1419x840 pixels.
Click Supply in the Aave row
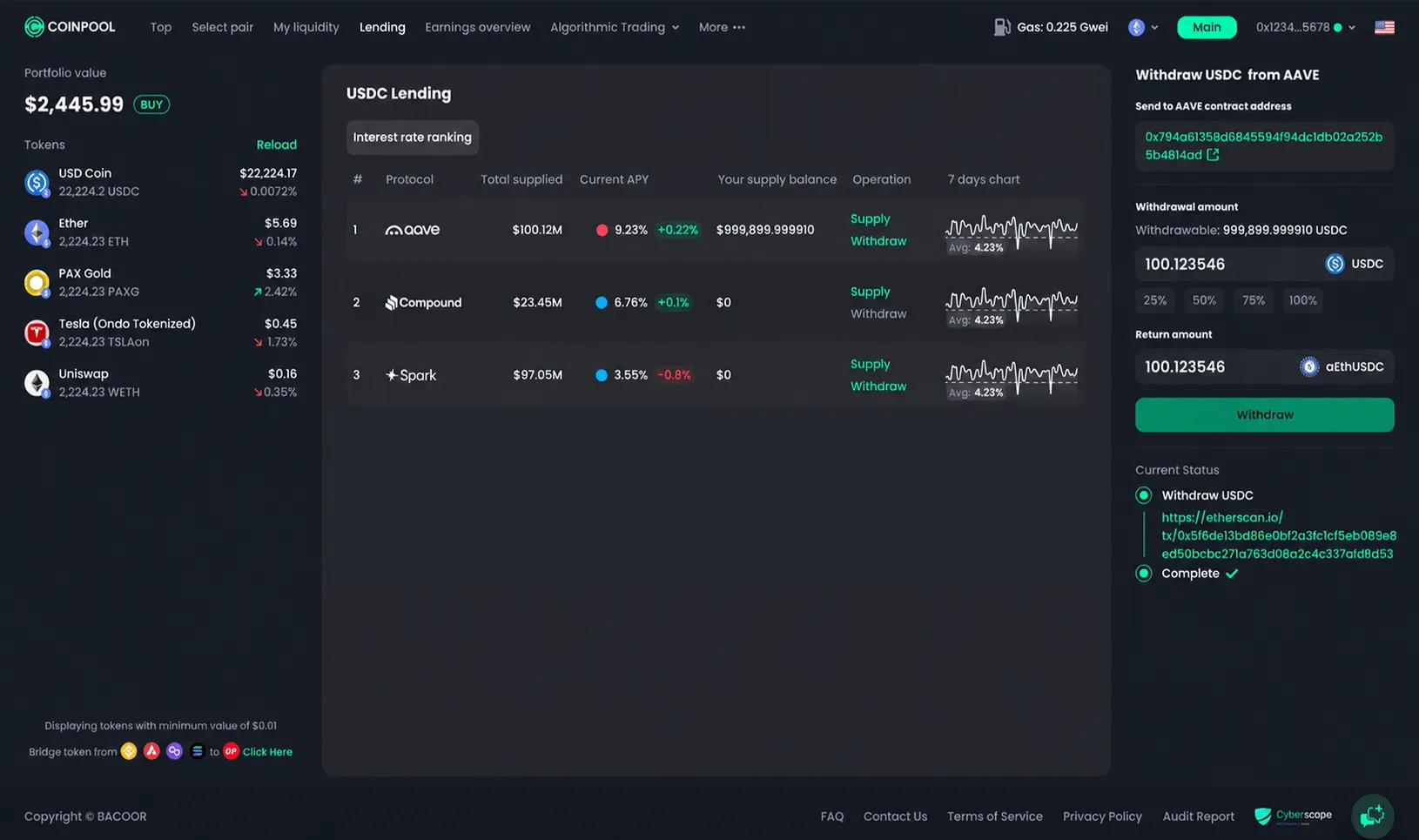point(871,218)
